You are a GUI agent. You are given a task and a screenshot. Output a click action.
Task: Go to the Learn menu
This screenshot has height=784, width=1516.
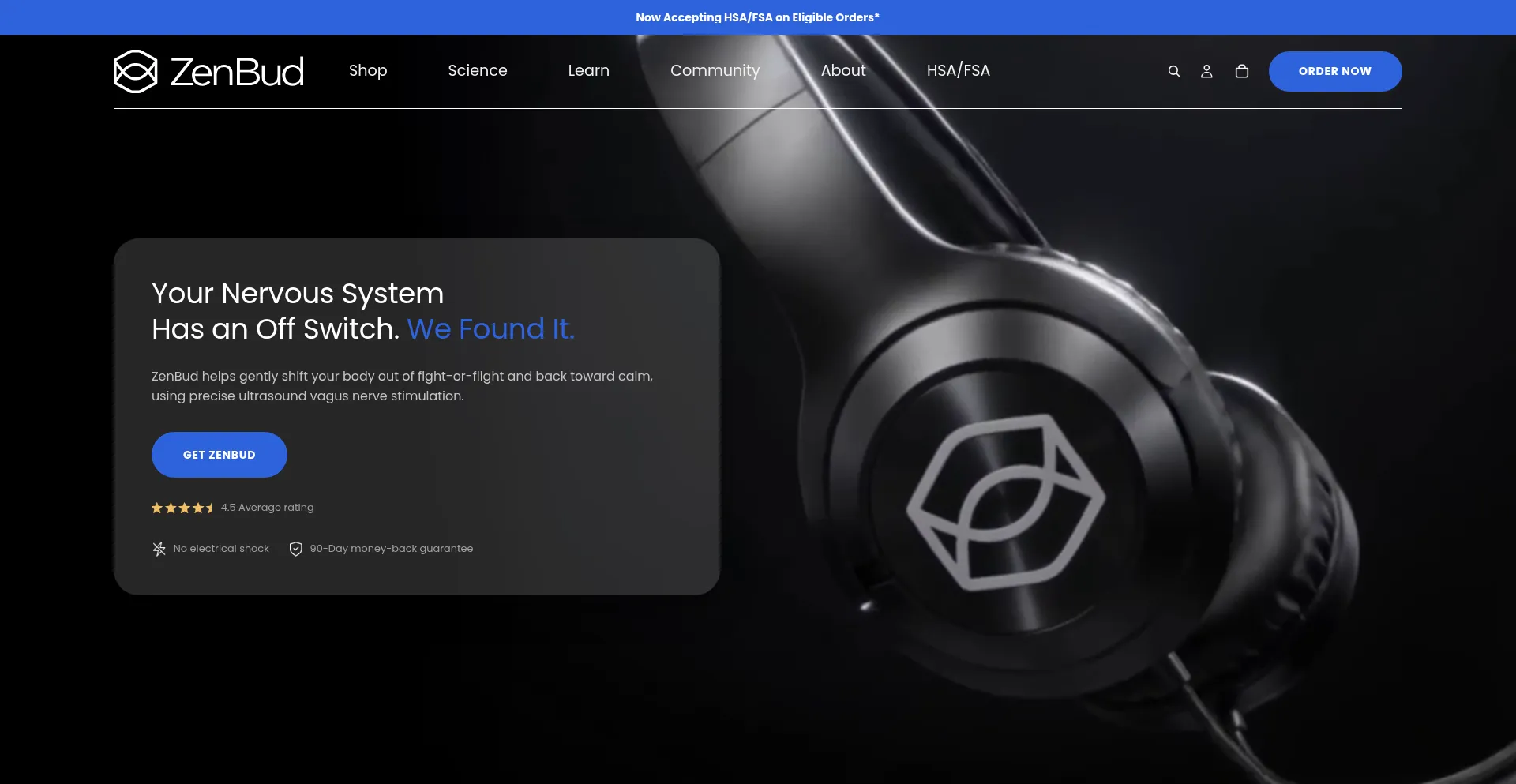point(589,71)
